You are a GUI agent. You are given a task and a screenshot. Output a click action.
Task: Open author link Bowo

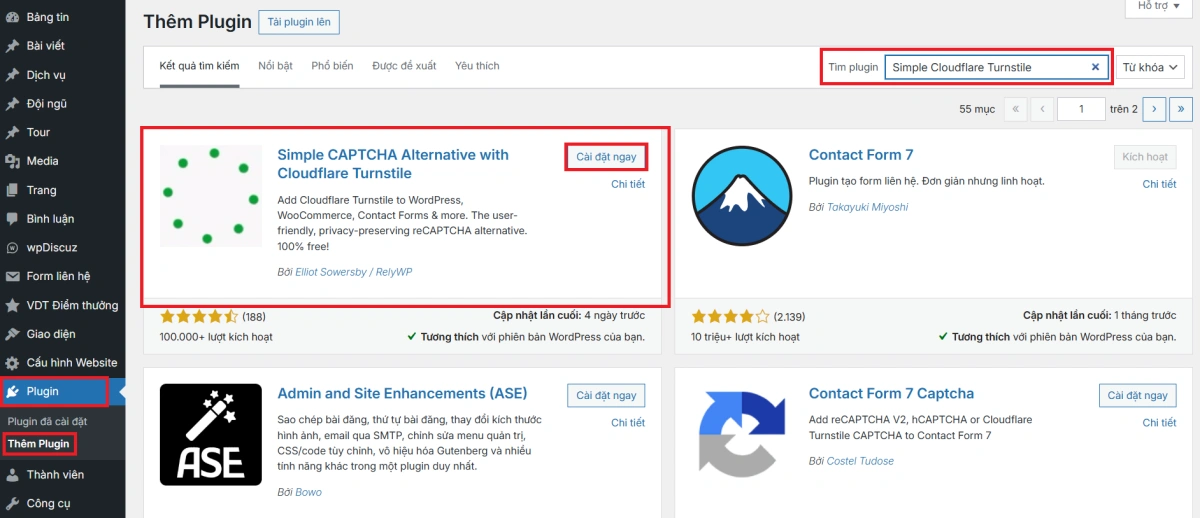(308, 492)
